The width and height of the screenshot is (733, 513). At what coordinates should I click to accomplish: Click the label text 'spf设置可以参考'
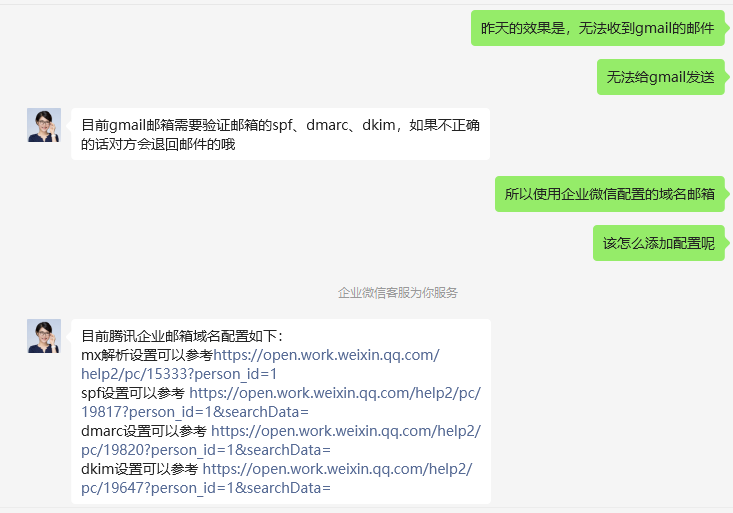[x=133, y=393]
